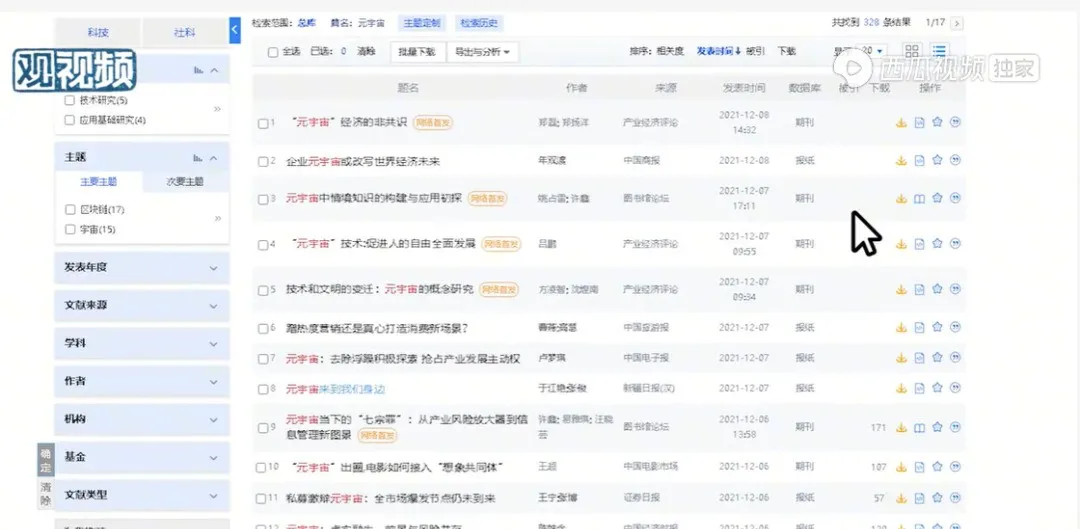Download 元宇宙:去除浮躁积极探索 article
The height and width of the screenshot is (529, 1080).
click(x=900, y=358)
